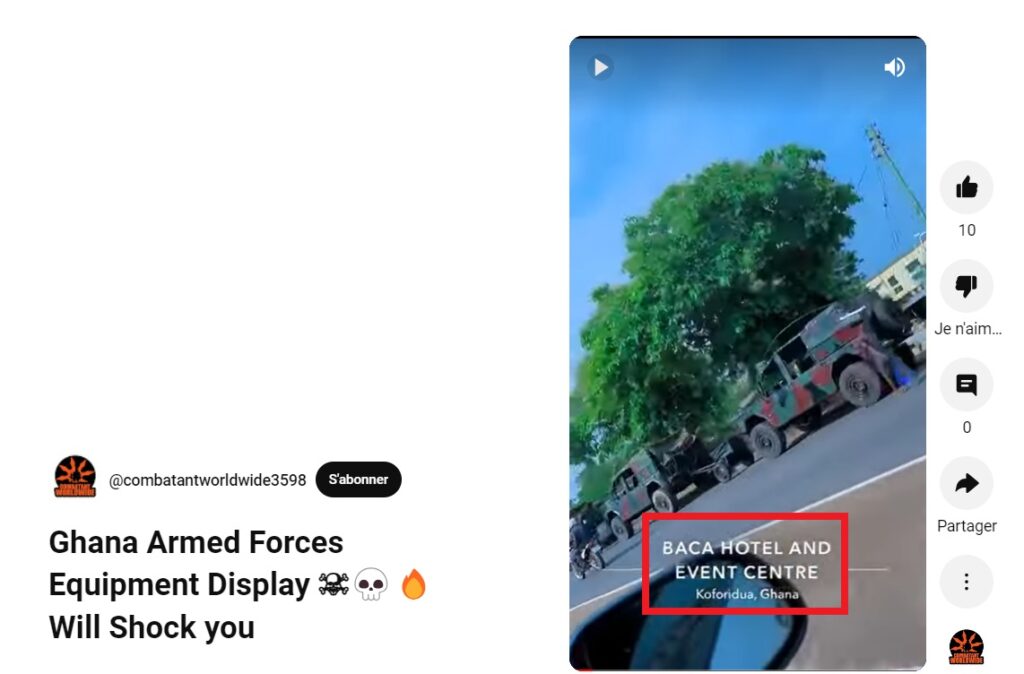Click the fire emoji in the title
The image size is (1024, 674).
(413, 584)
